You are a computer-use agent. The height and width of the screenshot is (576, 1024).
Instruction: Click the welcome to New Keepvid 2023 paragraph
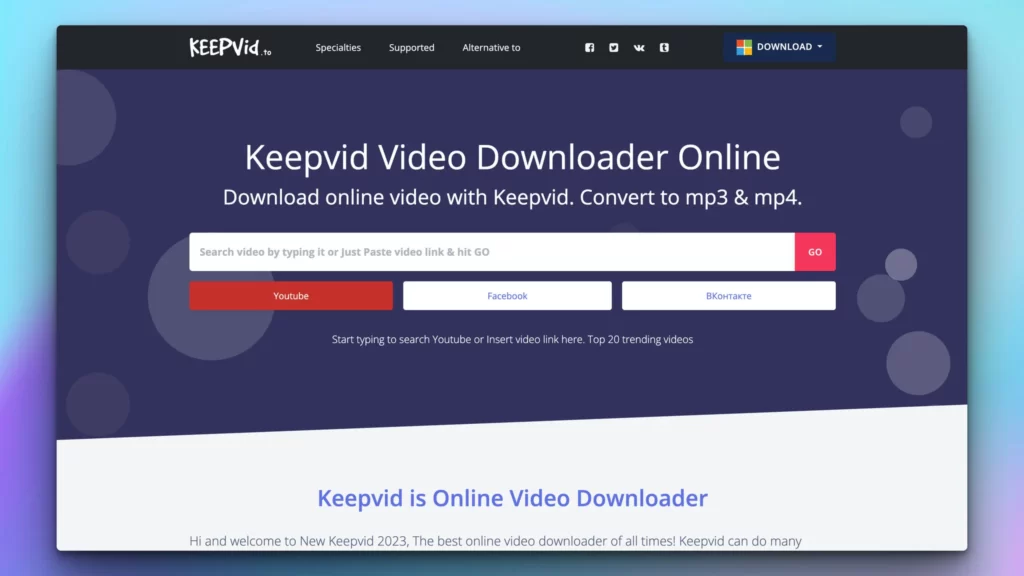pyautogui.click(x=496, y=541)
